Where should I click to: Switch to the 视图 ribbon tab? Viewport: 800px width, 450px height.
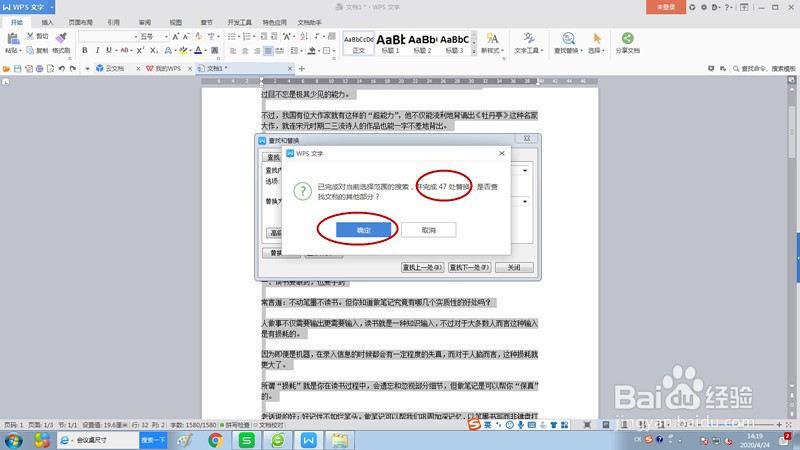coord(176,22)
